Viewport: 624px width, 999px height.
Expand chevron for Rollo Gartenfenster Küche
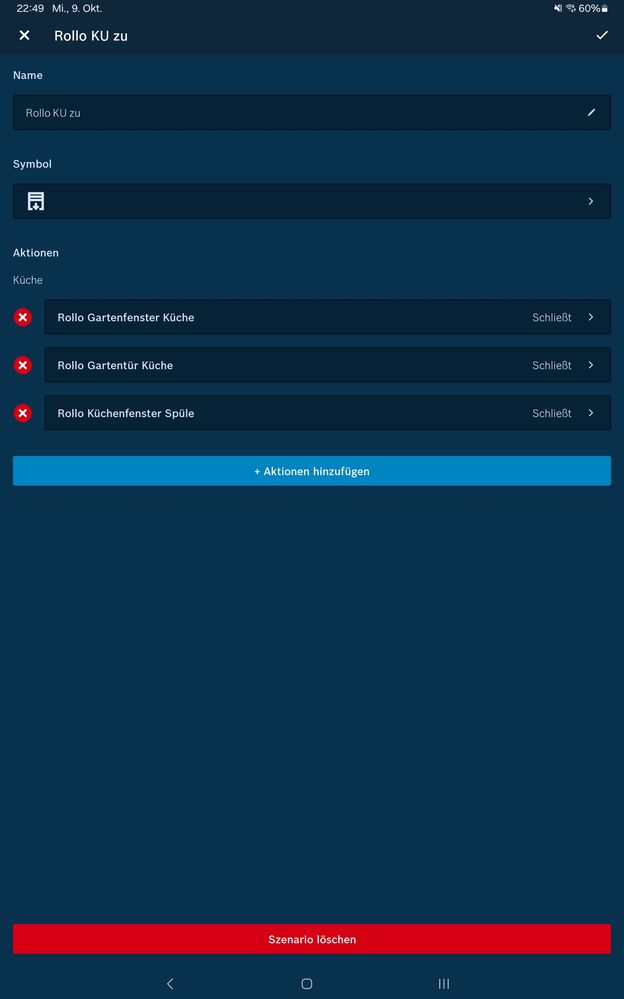591,317
